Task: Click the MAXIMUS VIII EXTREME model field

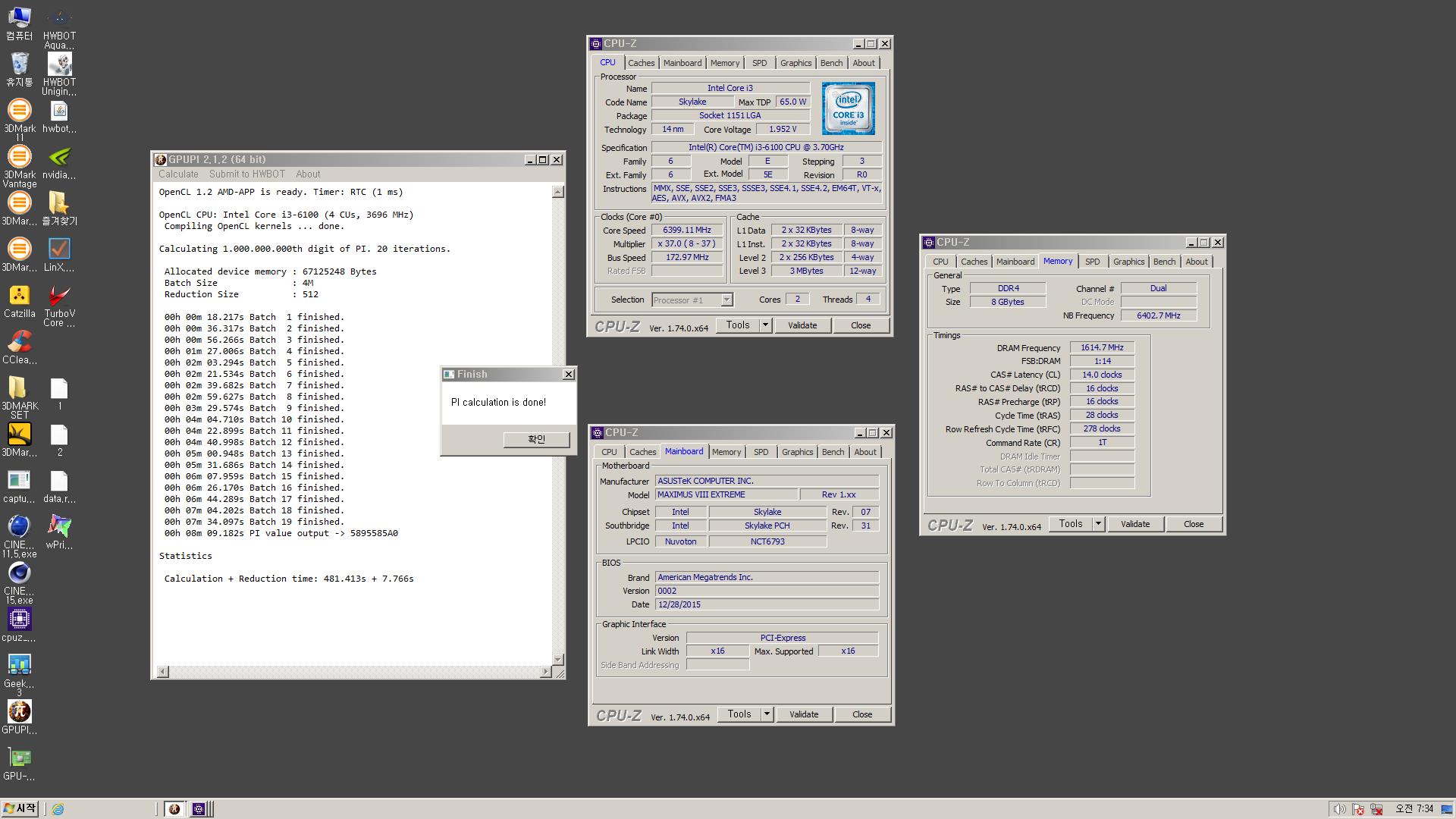Action: coord(726,494)
